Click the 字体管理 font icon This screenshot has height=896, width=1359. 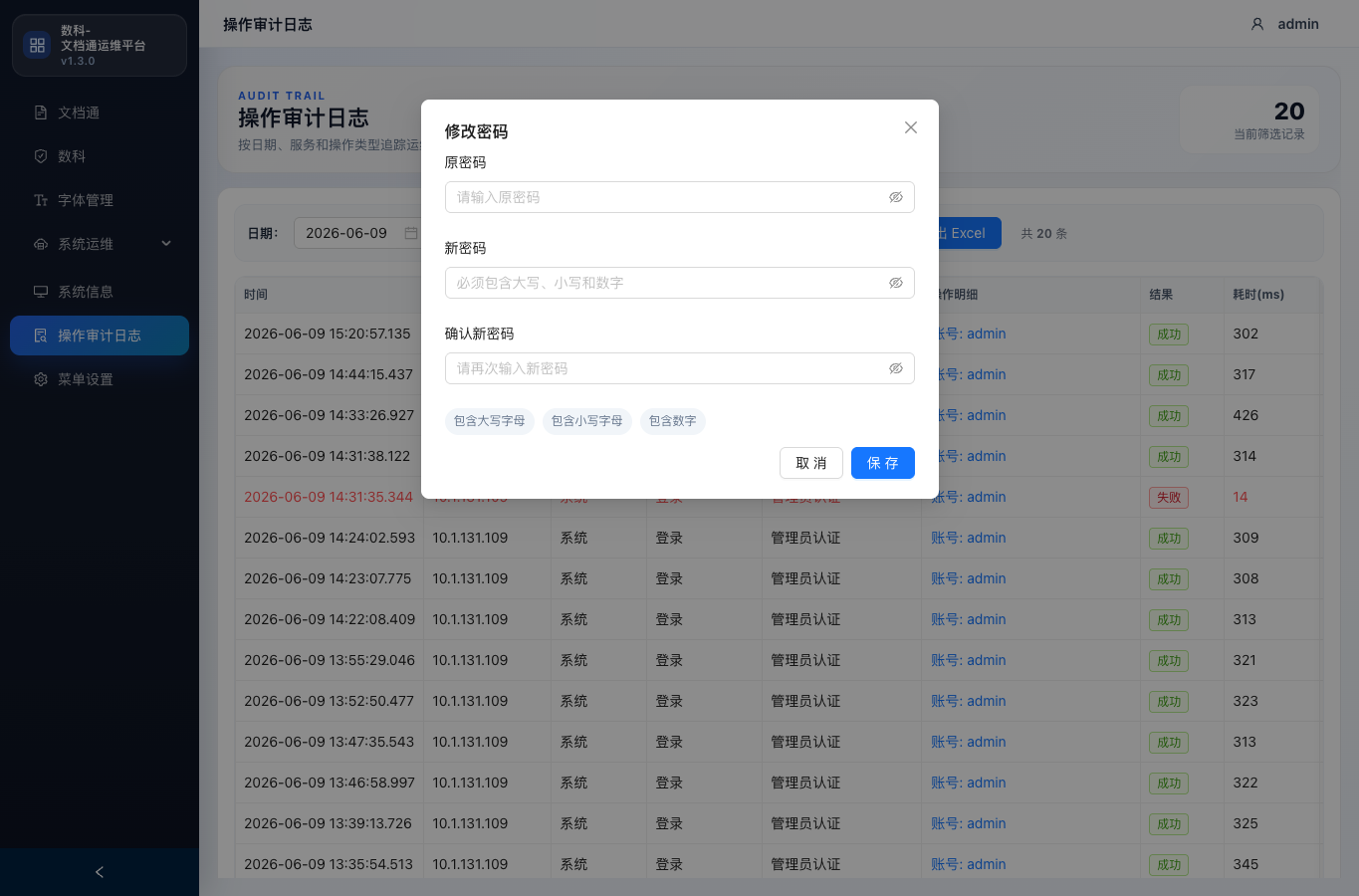tap(41, 200)
